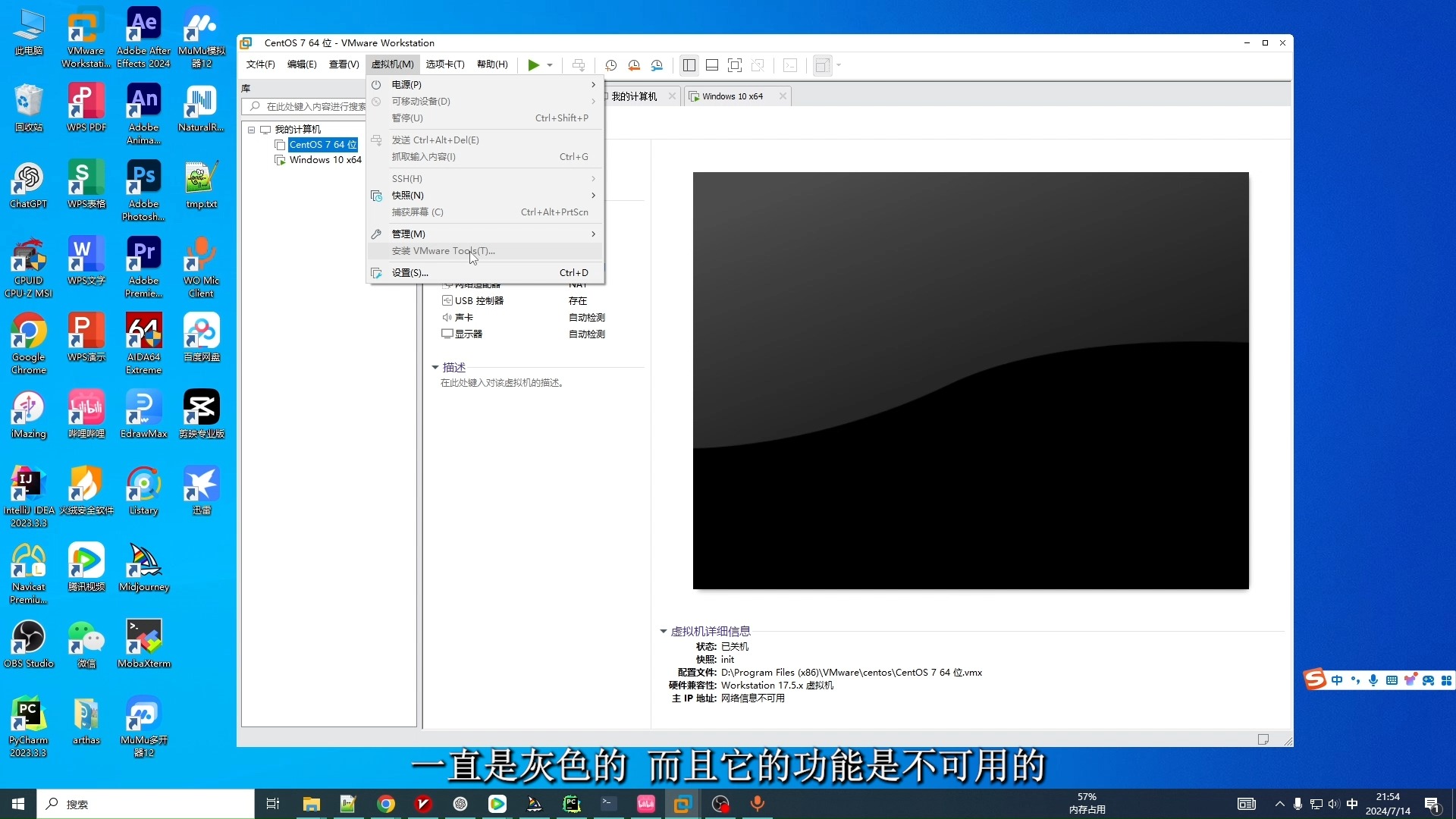Collapse the 虚拟机详细信息 section
This screenshot has width=1456, height=819.
[x=664, y=632]
